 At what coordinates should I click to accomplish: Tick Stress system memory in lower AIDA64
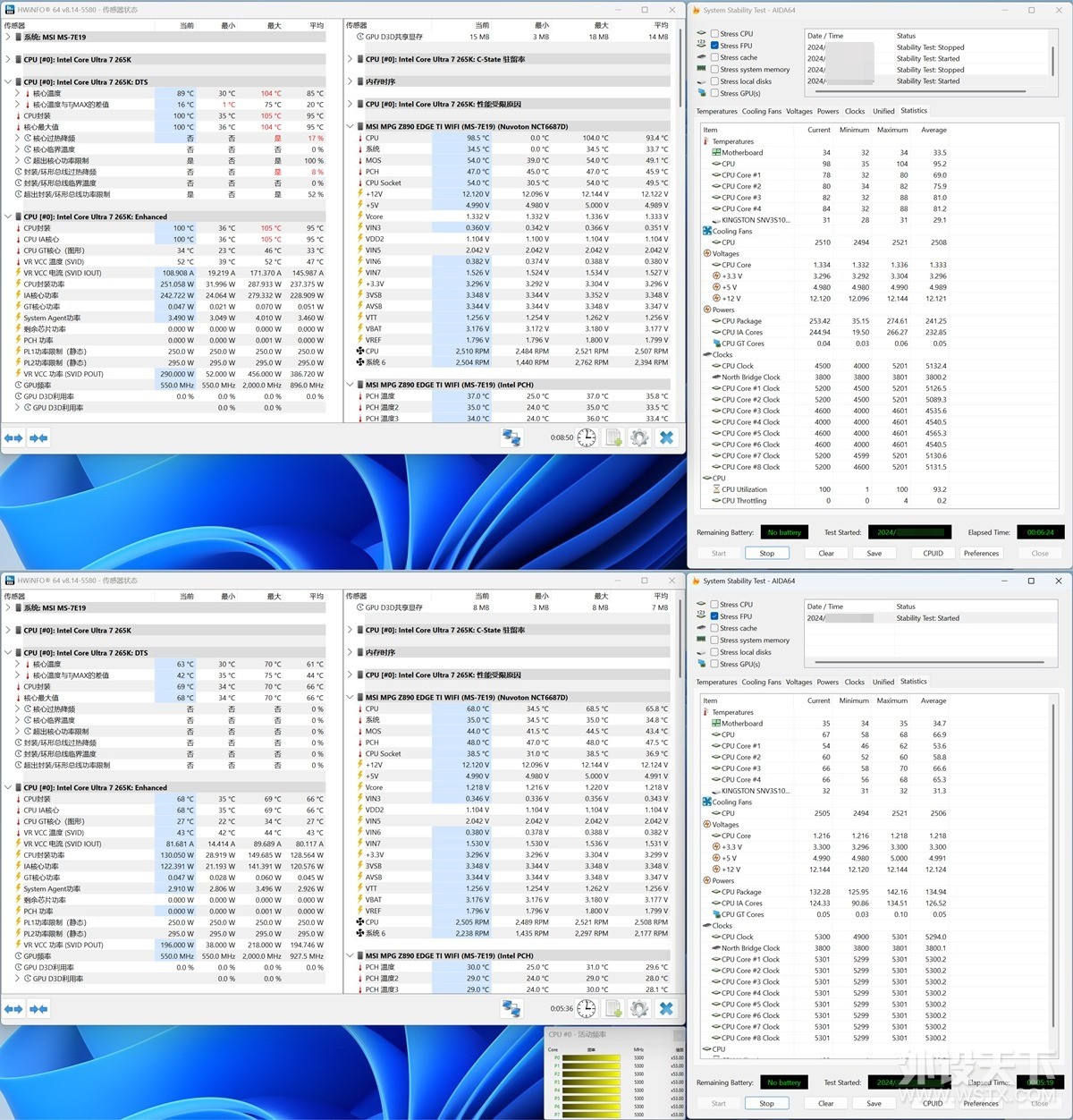coord(714,641)
